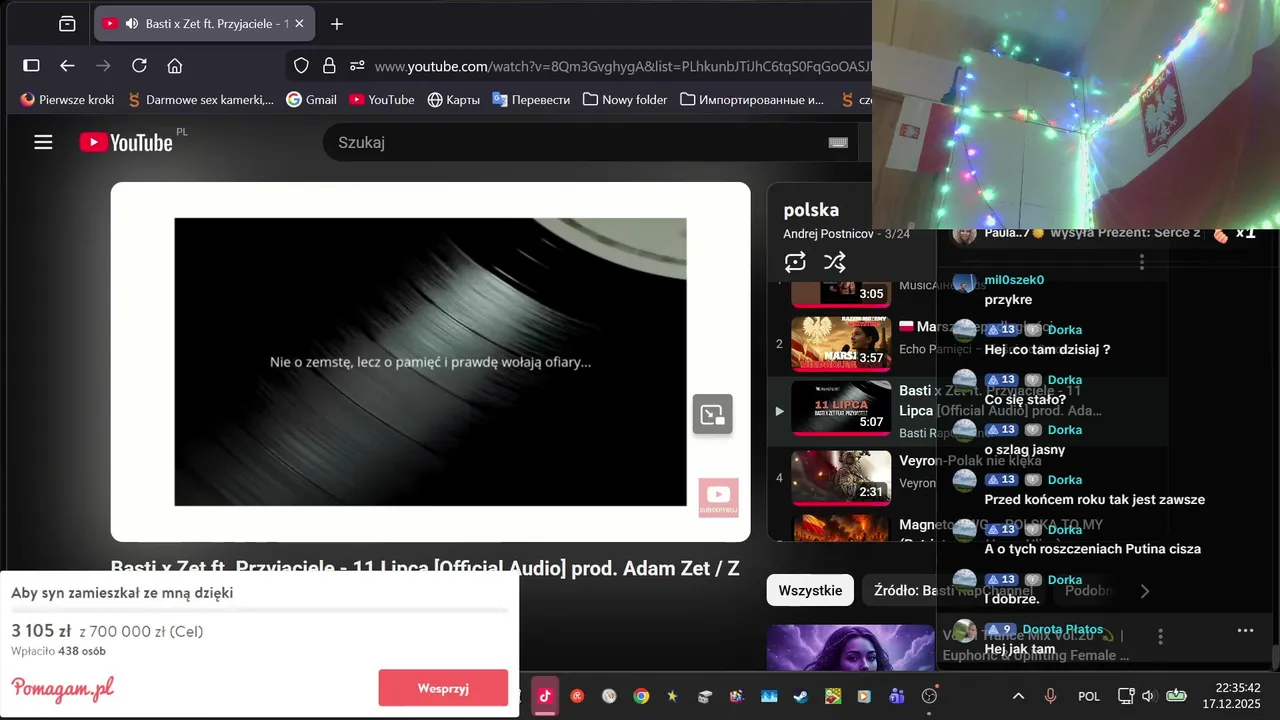Go to YouTube home via logo
Screen dimensions: 1280x720
coord(127,142)
